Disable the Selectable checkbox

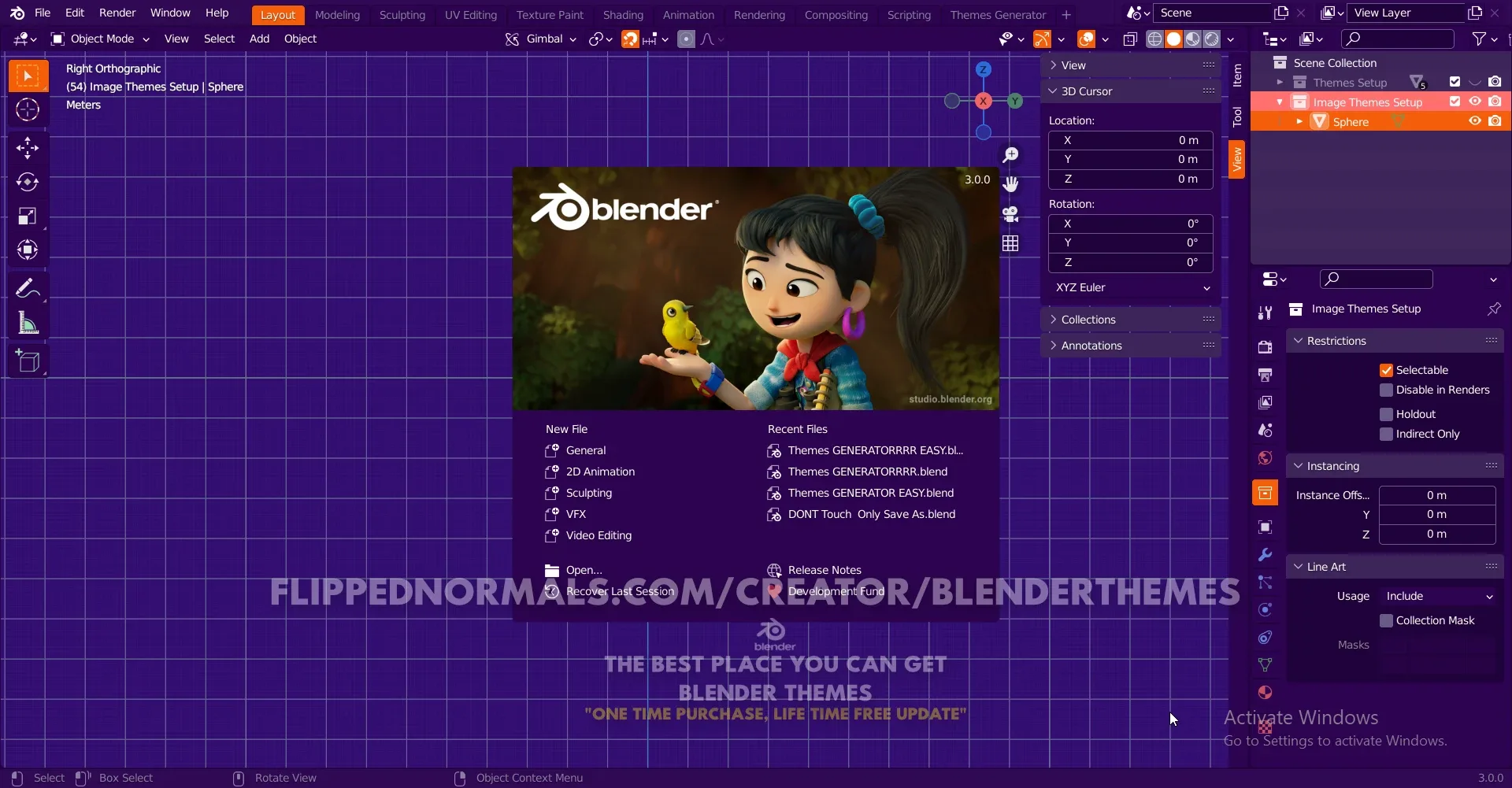(1386, 370)
